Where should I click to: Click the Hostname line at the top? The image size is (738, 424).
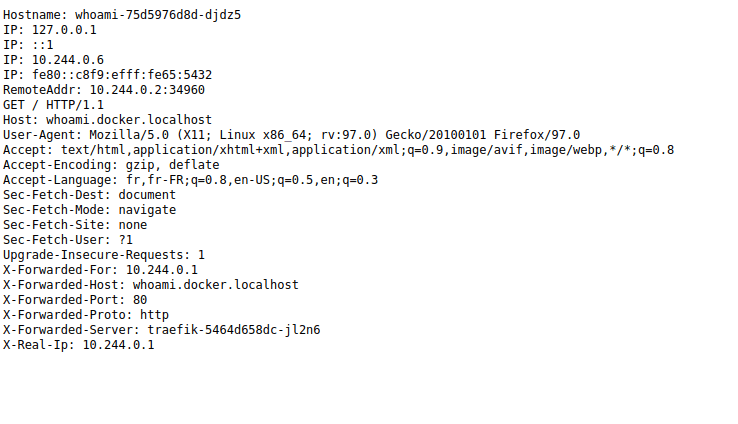[121, 15]
